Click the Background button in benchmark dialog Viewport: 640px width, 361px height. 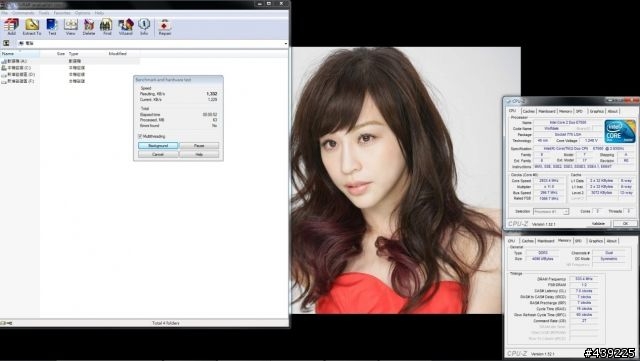[158, 146]
